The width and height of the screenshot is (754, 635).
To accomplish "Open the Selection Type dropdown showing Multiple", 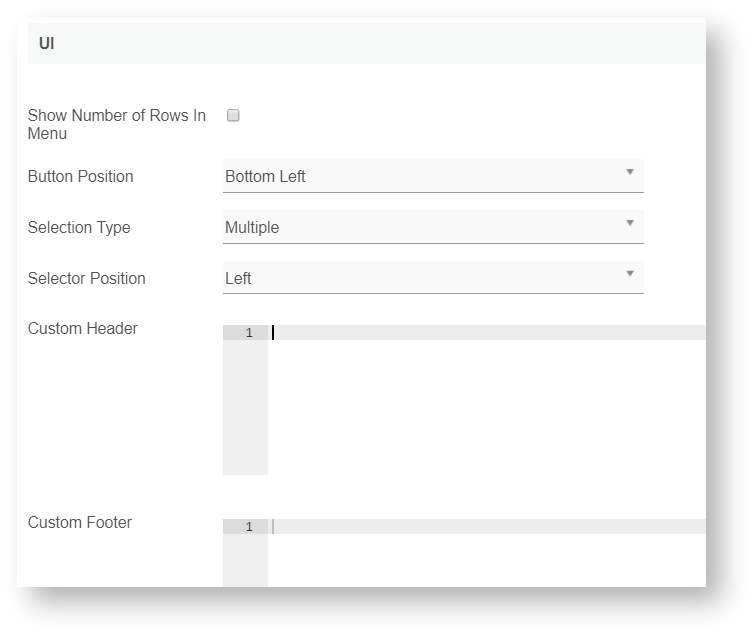I will click(420, 227).
